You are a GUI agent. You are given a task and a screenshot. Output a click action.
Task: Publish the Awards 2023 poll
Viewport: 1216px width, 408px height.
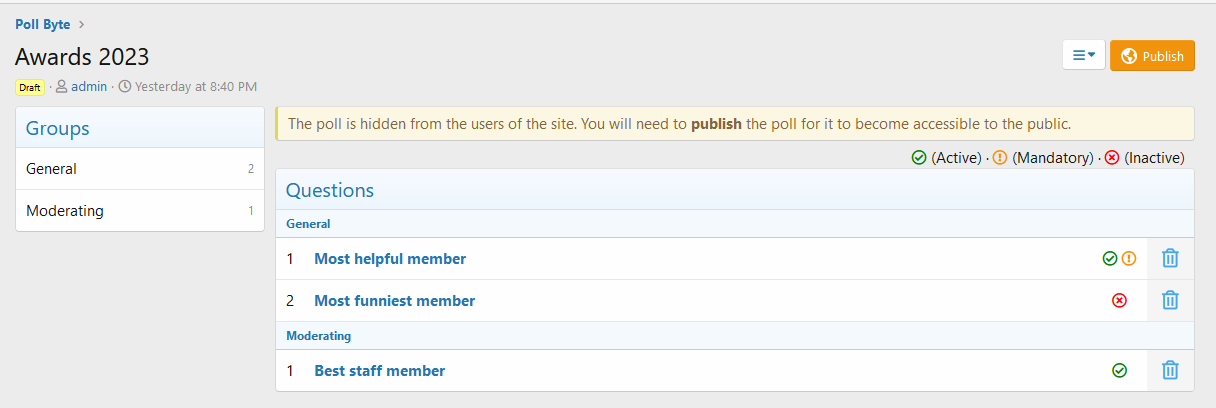point(1152,56)
